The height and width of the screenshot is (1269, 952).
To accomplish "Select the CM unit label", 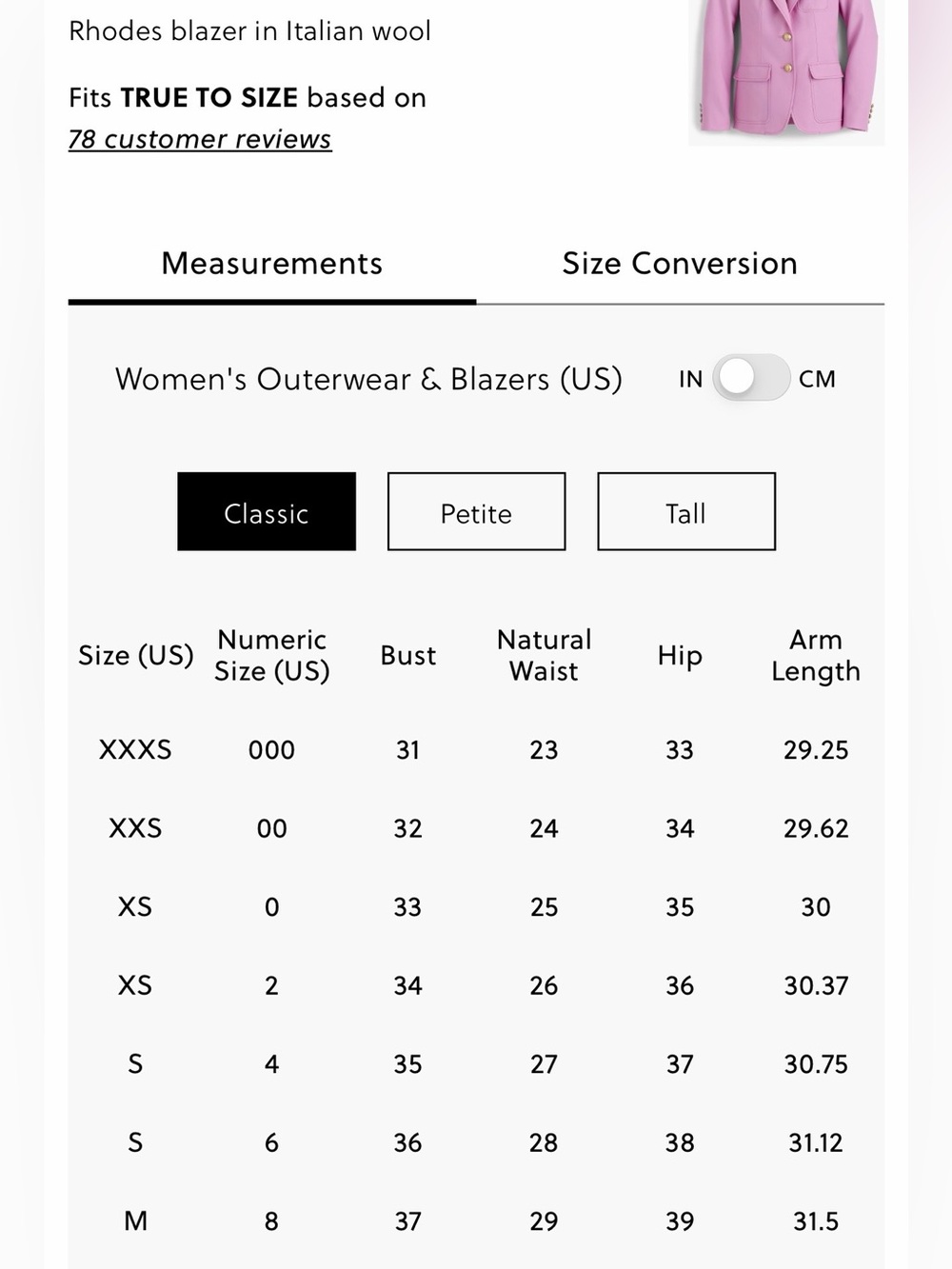I will 817,379.
